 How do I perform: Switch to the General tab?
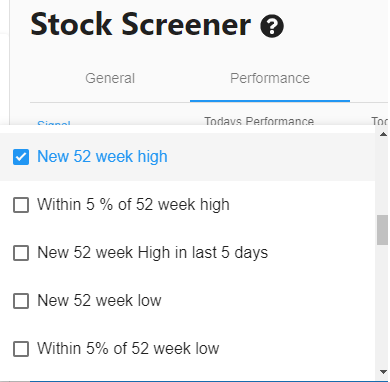(110, 78)
